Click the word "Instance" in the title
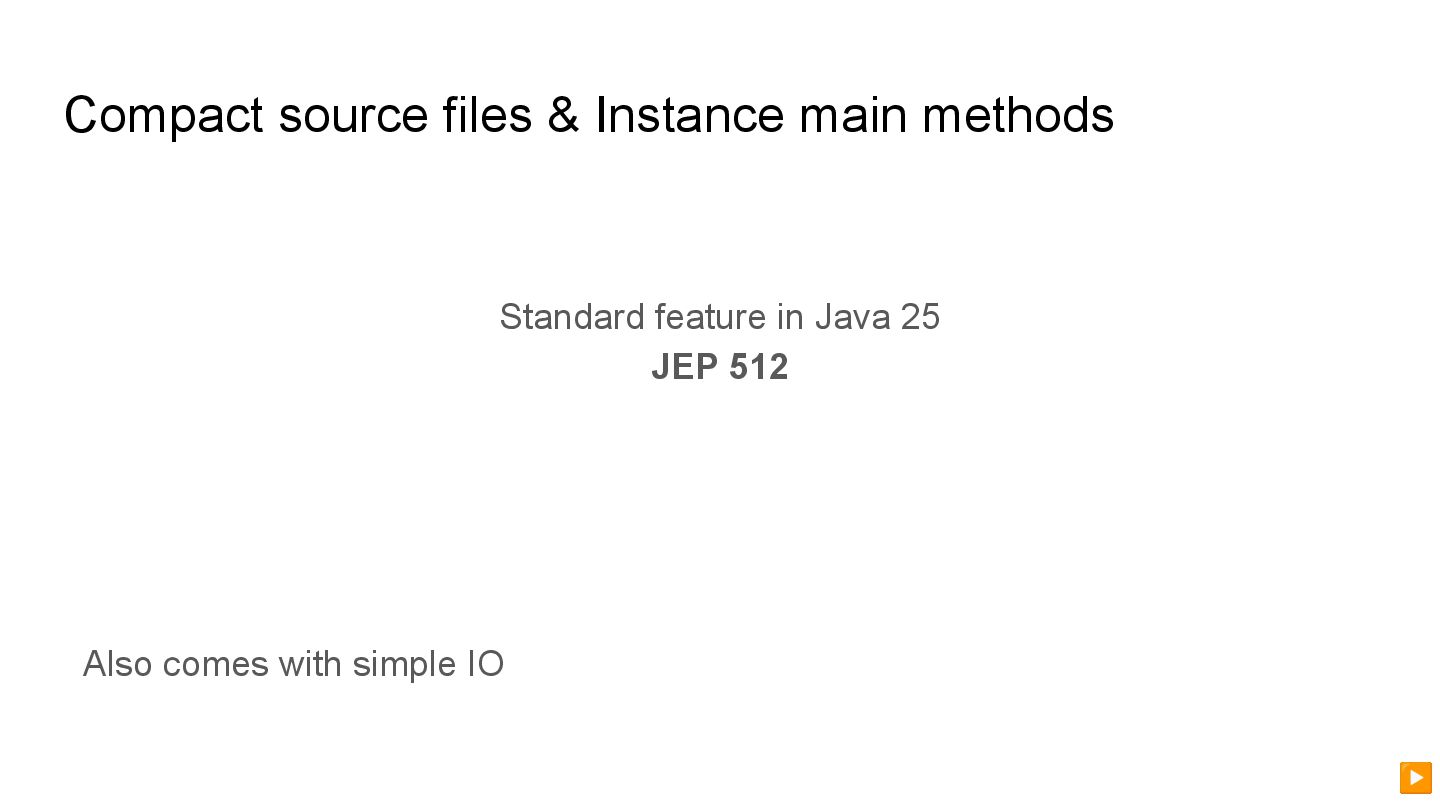 (689, 115)
